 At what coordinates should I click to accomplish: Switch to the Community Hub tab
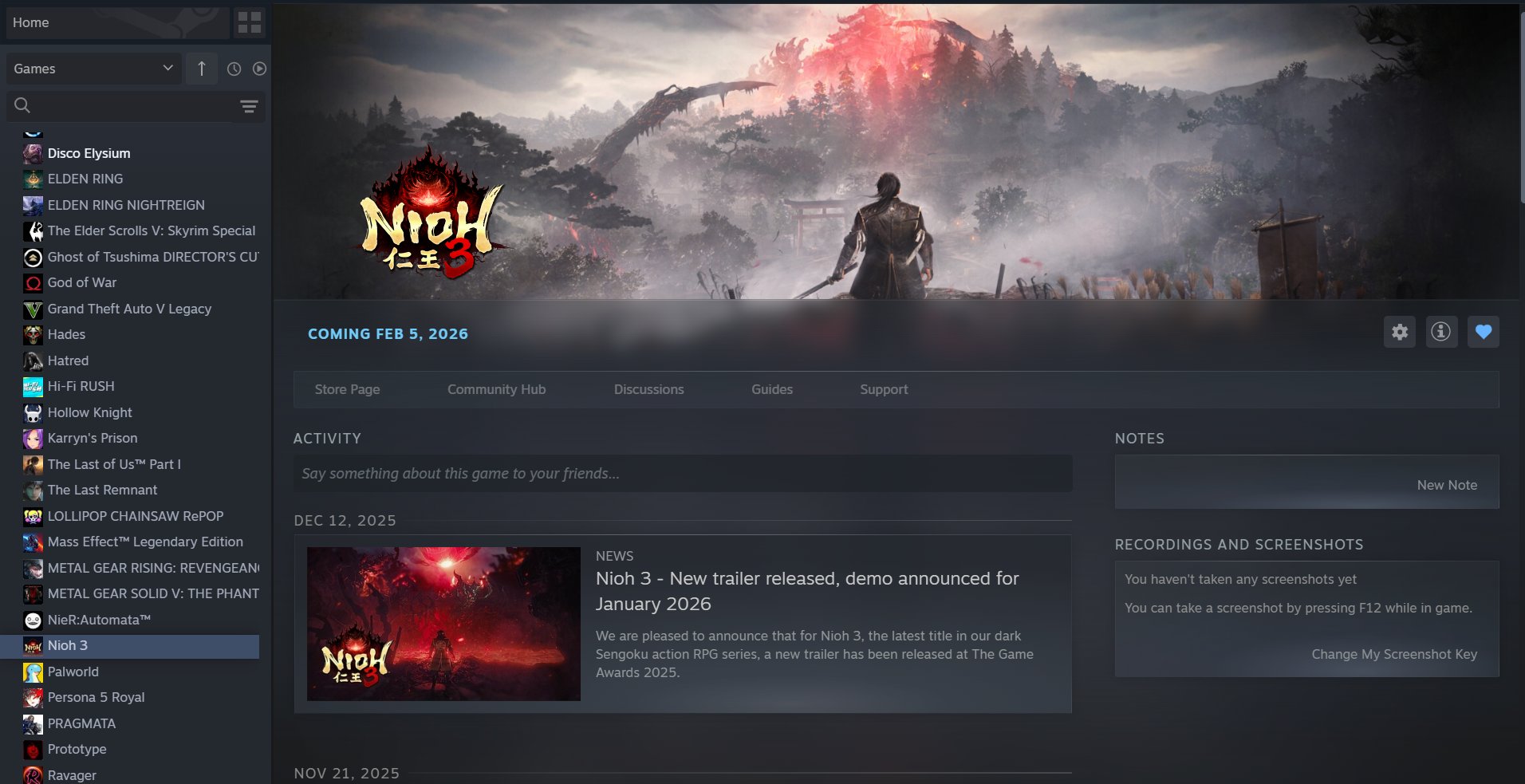click(x=496, y=389)
